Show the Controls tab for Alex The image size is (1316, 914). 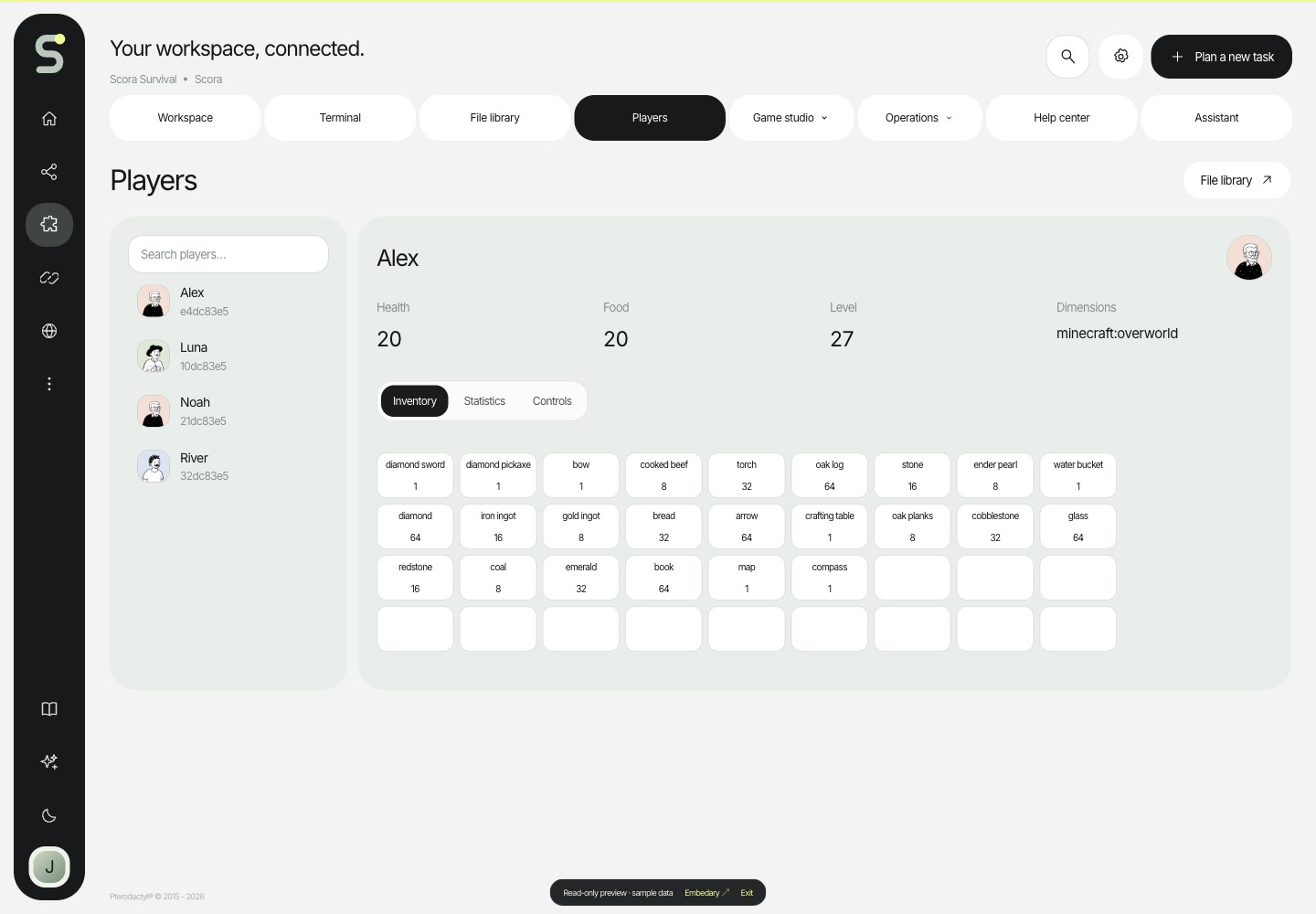(x=552, y=401)
